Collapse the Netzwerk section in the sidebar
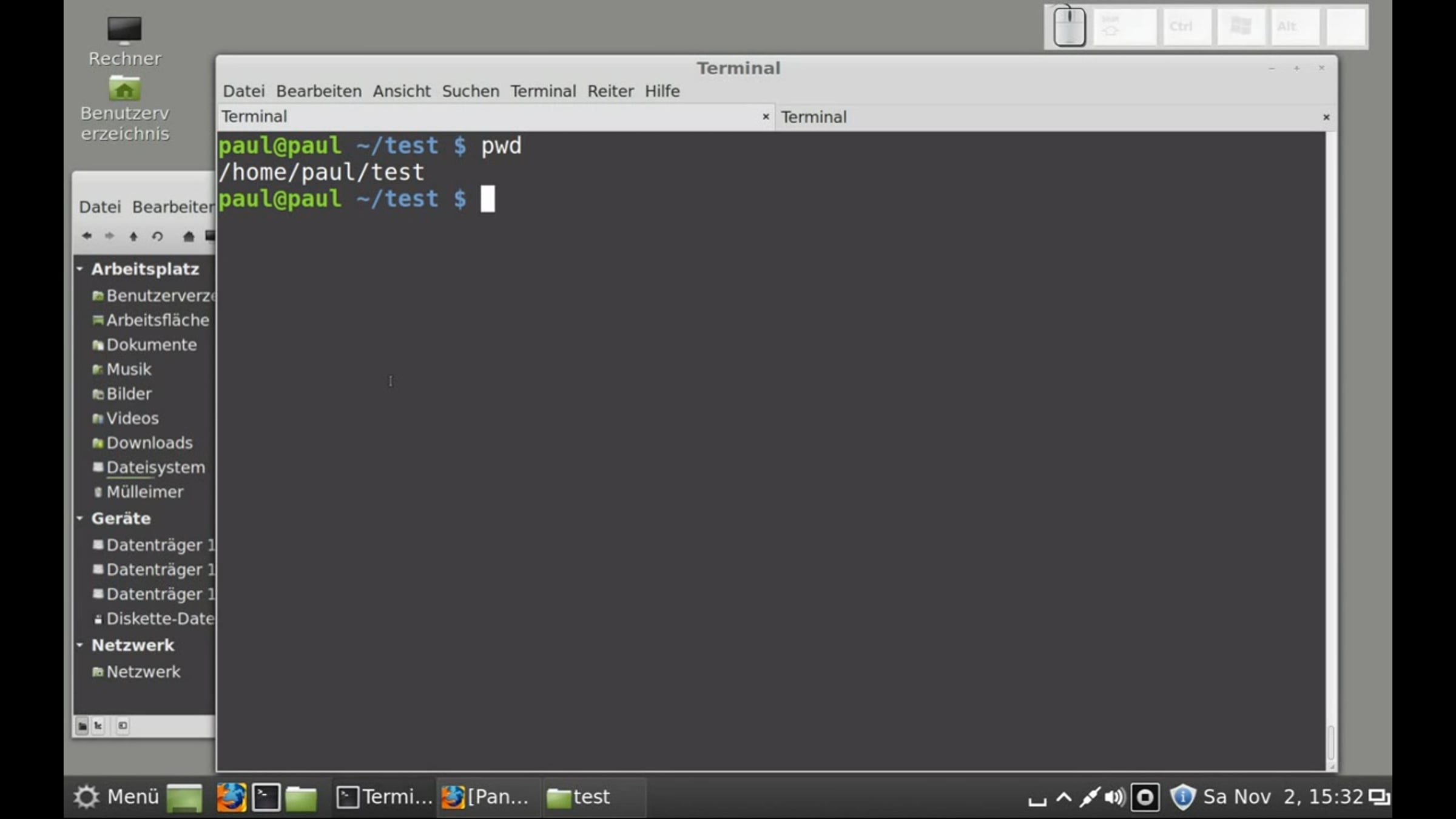Image resolution: width=1456 pixels, height=819 pixels. pos(80,645)
